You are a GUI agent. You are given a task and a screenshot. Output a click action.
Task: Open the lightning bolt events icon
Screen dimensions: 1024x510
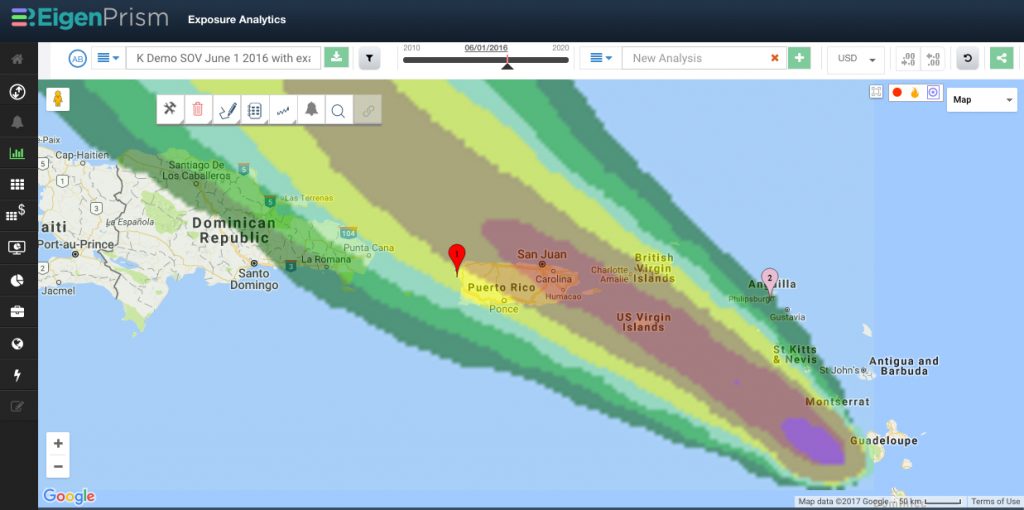18,375
